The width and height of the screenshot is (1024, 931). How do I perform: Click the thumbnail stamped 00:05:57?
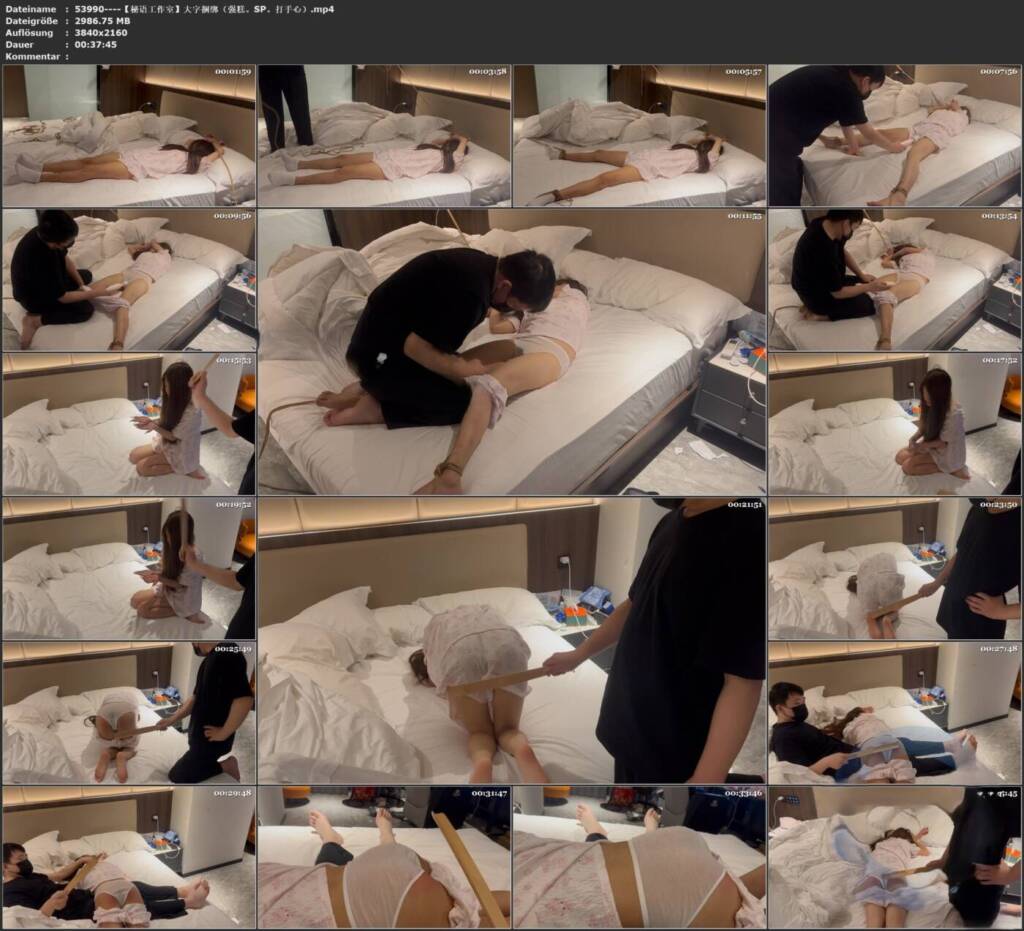[639, 136]
